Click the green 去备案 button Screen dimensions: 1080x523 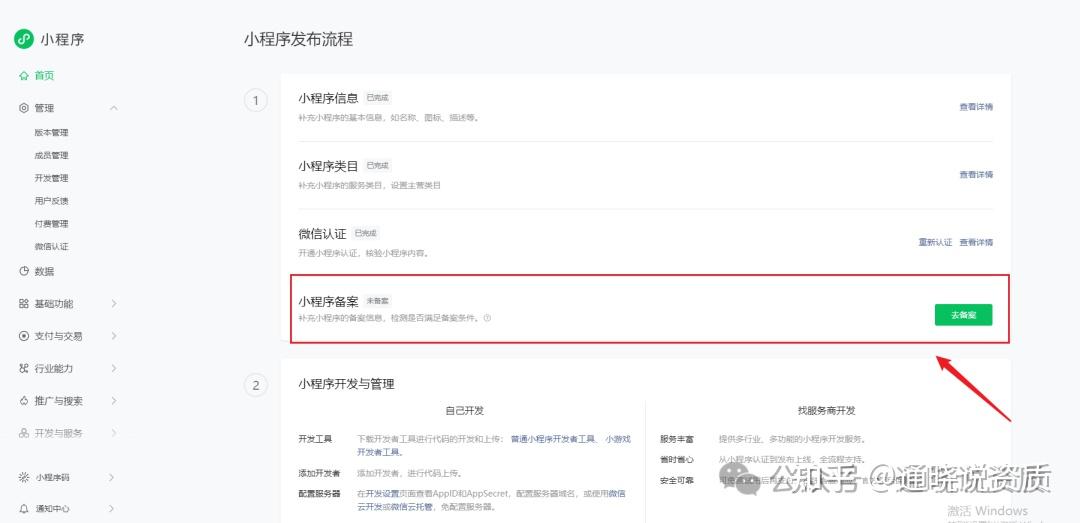click(x=964, y=315)
